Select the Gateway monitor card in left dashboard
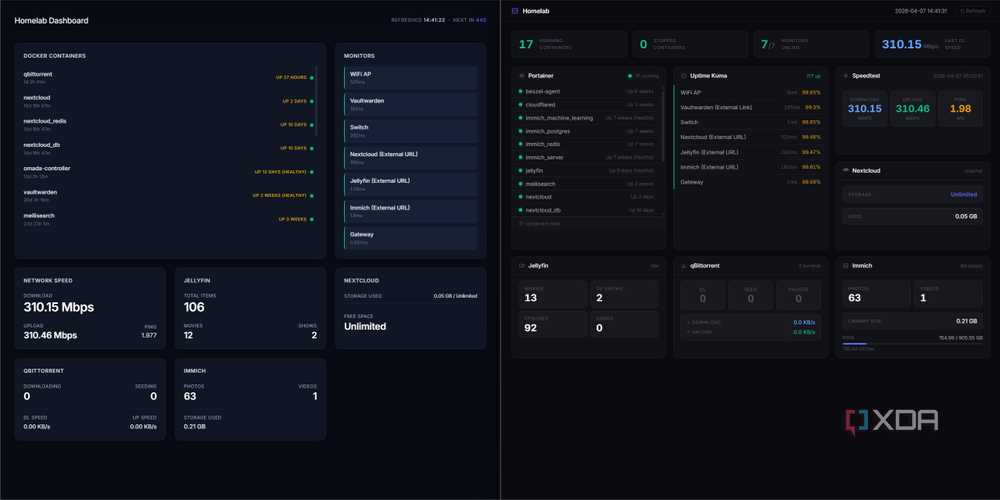1000x500 pixels. coord(410,238)
